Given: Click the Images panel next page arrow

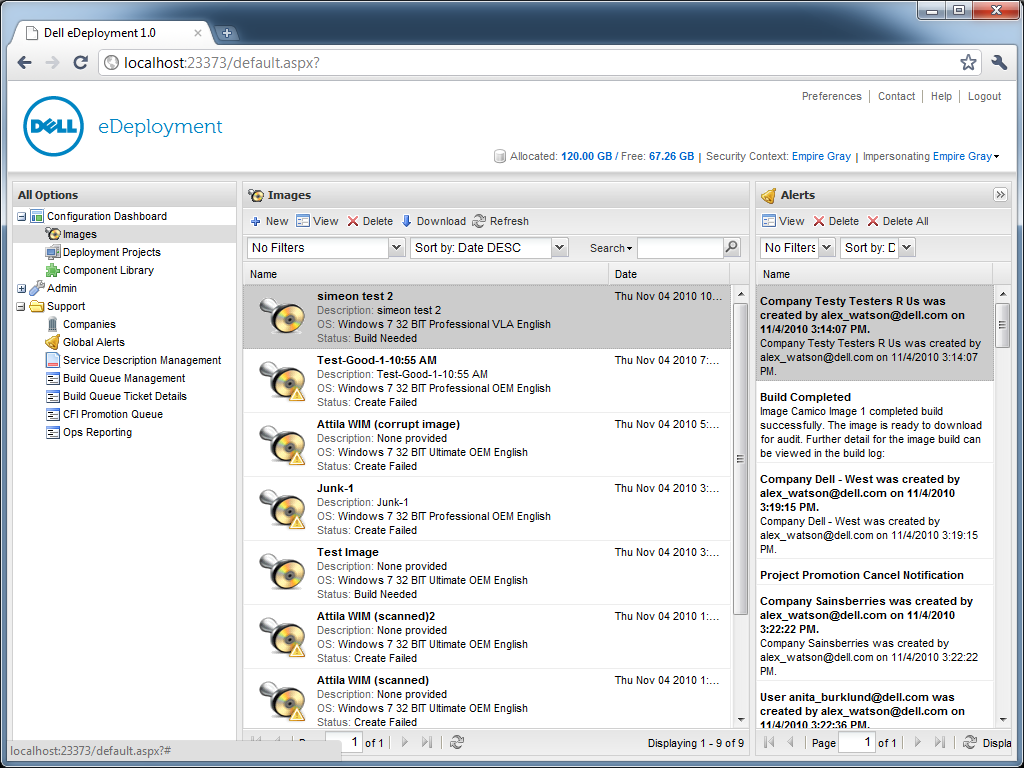Looking at the screenshot, I should click(405, 742).
